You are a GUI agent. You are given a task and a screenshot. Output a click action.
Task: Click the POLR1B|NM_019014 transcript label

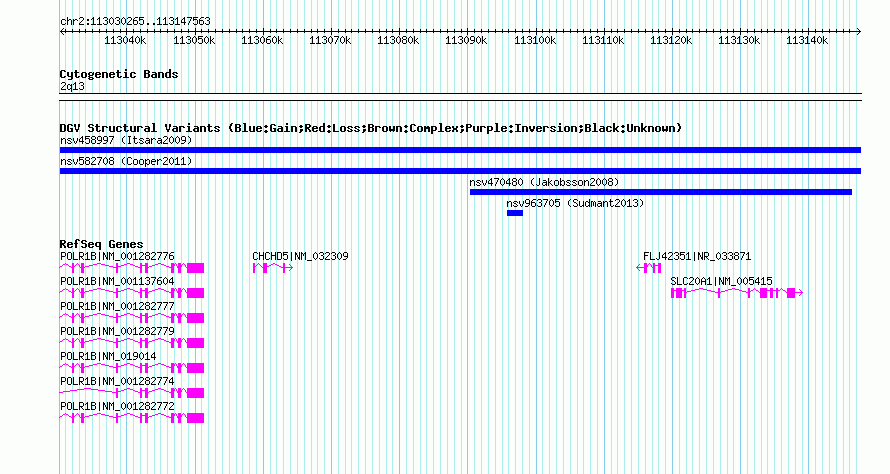108,356
